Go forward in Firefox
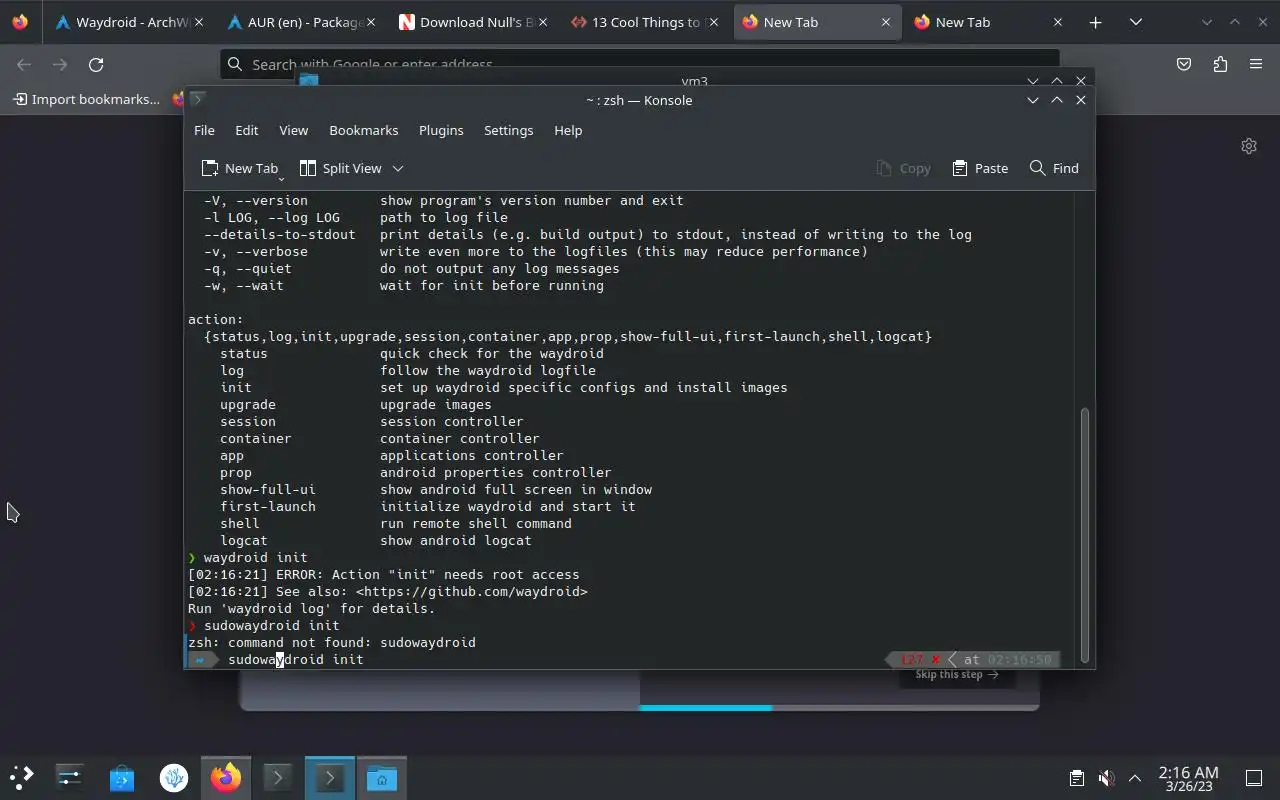The height and width of the screenshot is (800, 1280). (60, 64)
